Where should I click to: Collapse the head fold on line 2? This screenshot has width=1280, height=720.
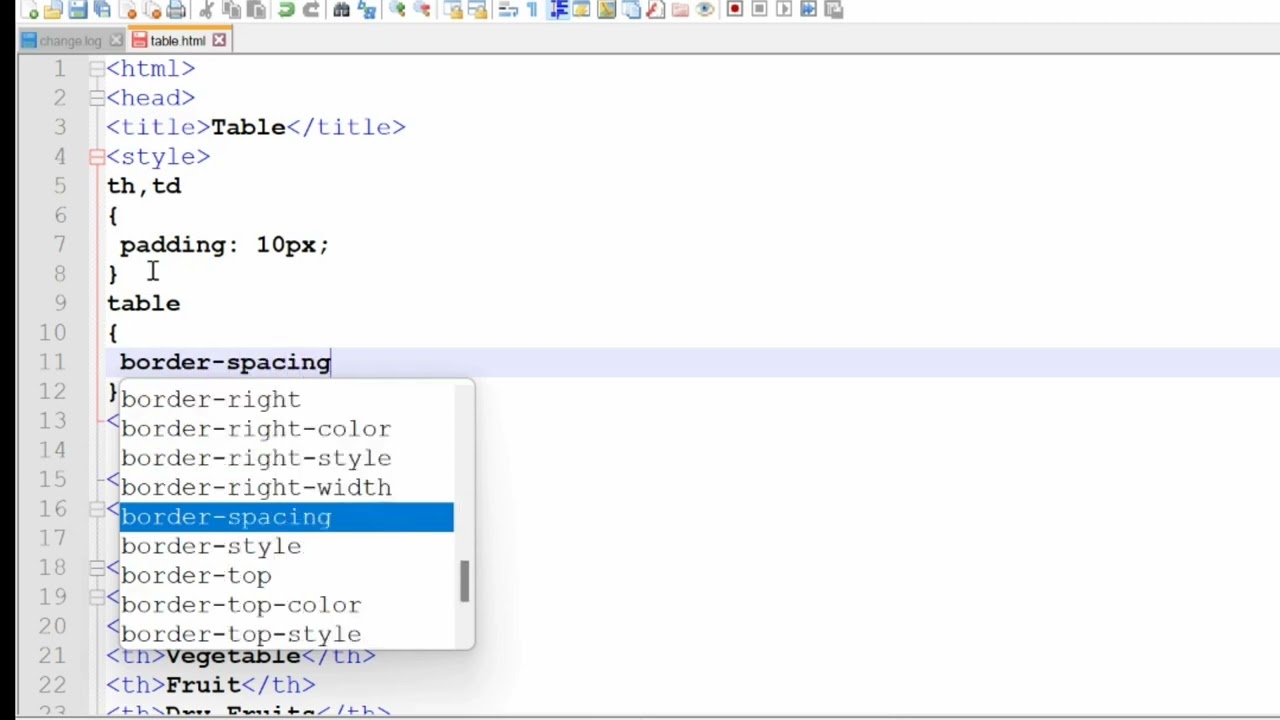tap(96, 98)
